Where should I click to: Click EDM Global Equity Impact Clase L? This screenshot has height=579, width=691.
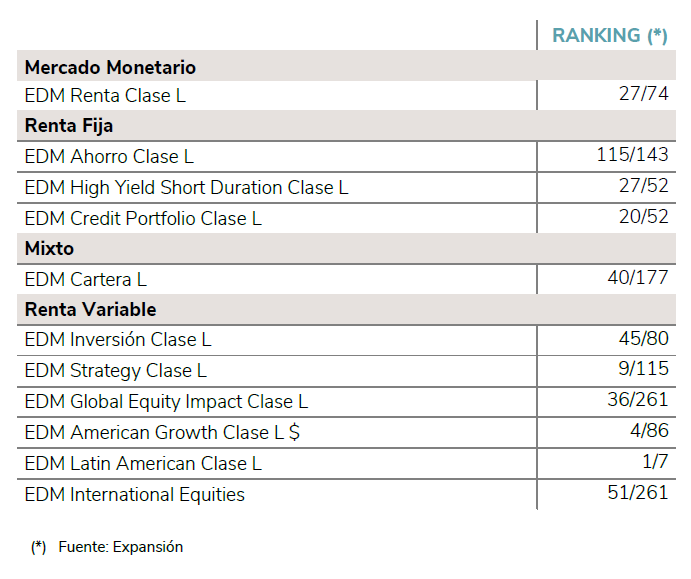166,402
